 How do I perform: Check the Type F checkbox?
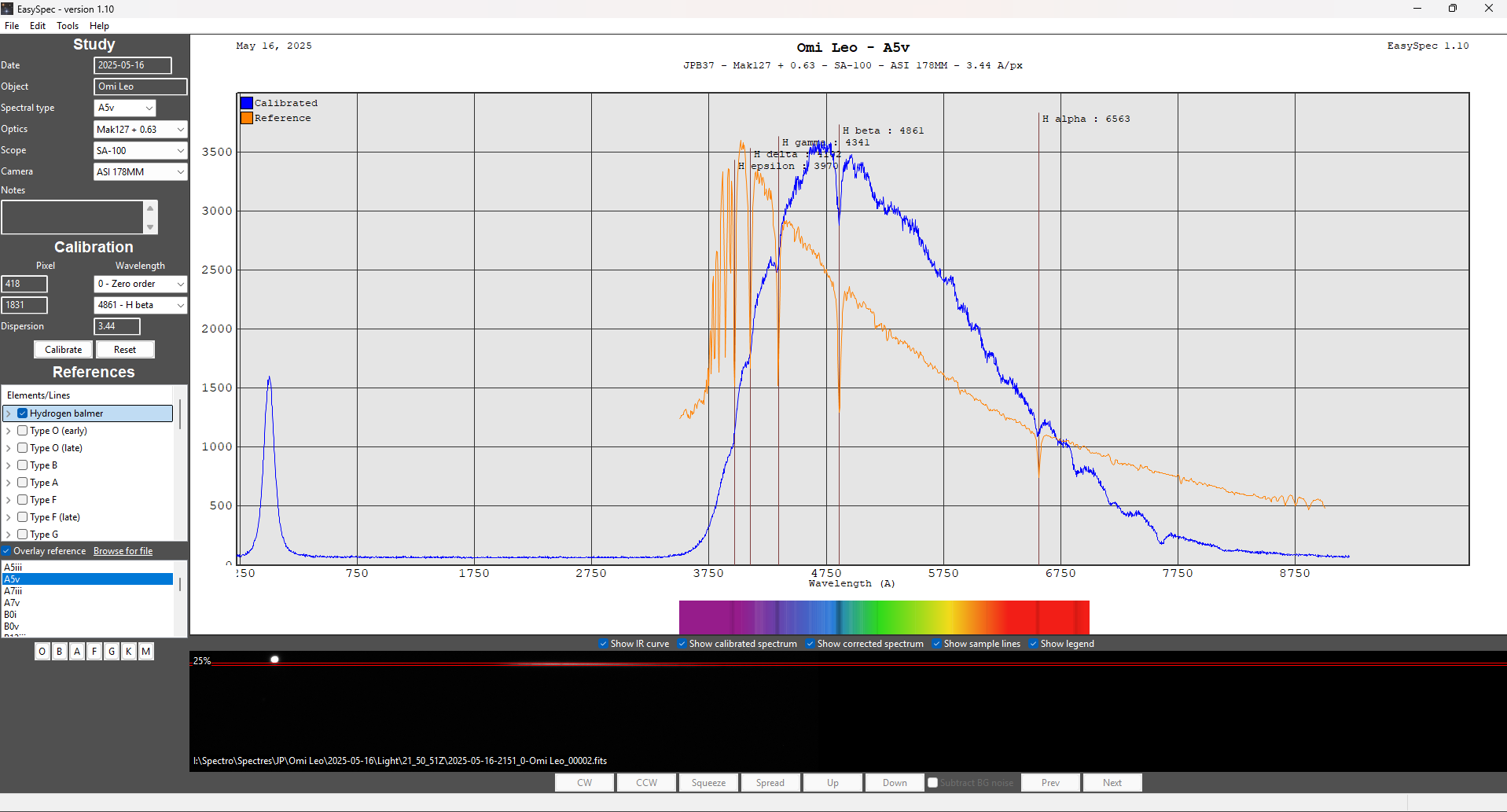click(23, 500)
